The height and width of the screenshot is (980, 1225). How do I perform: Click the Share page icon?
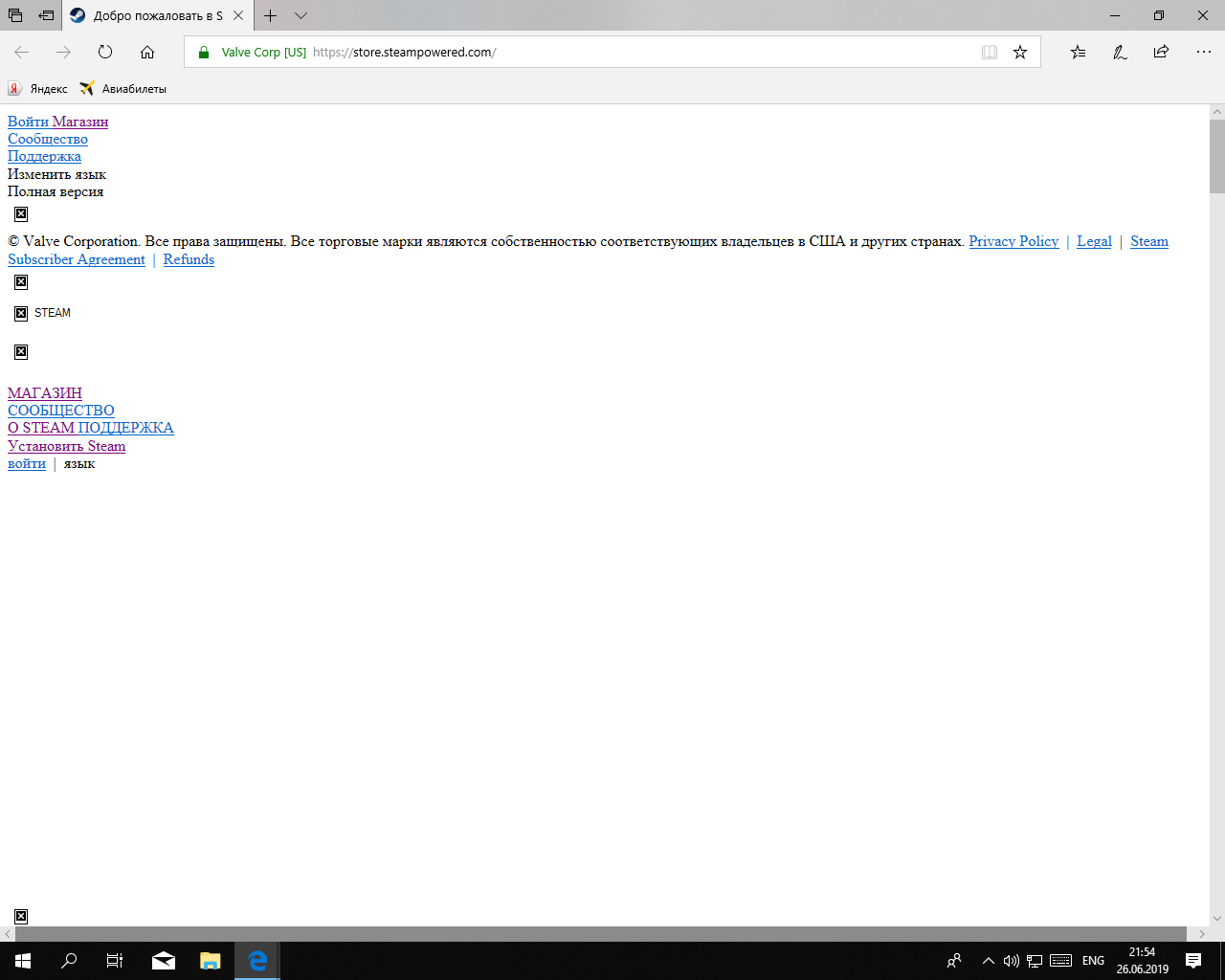pos(1161,52)
